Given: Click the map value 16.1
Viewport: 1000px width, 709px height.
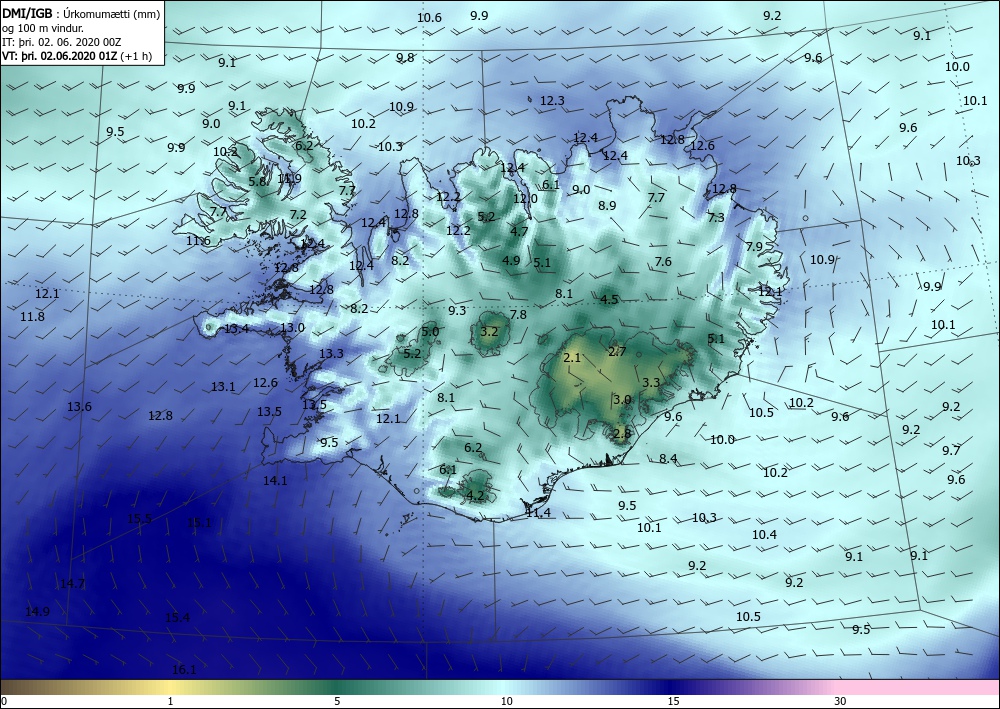Looking at the screenshot, I should pos(184,669).
